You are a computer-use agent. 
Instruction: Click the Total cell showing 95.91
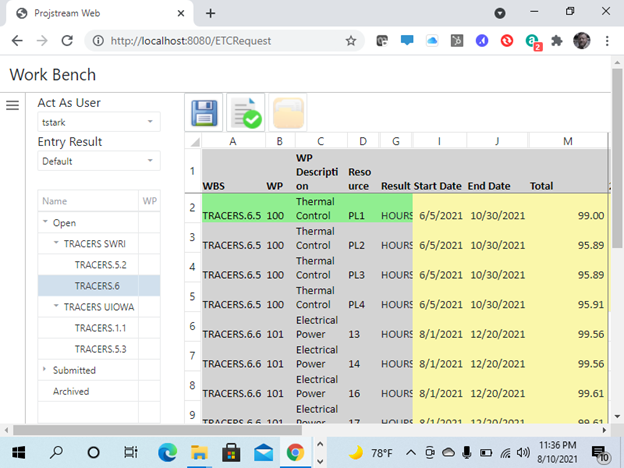[x=568, y=297]
